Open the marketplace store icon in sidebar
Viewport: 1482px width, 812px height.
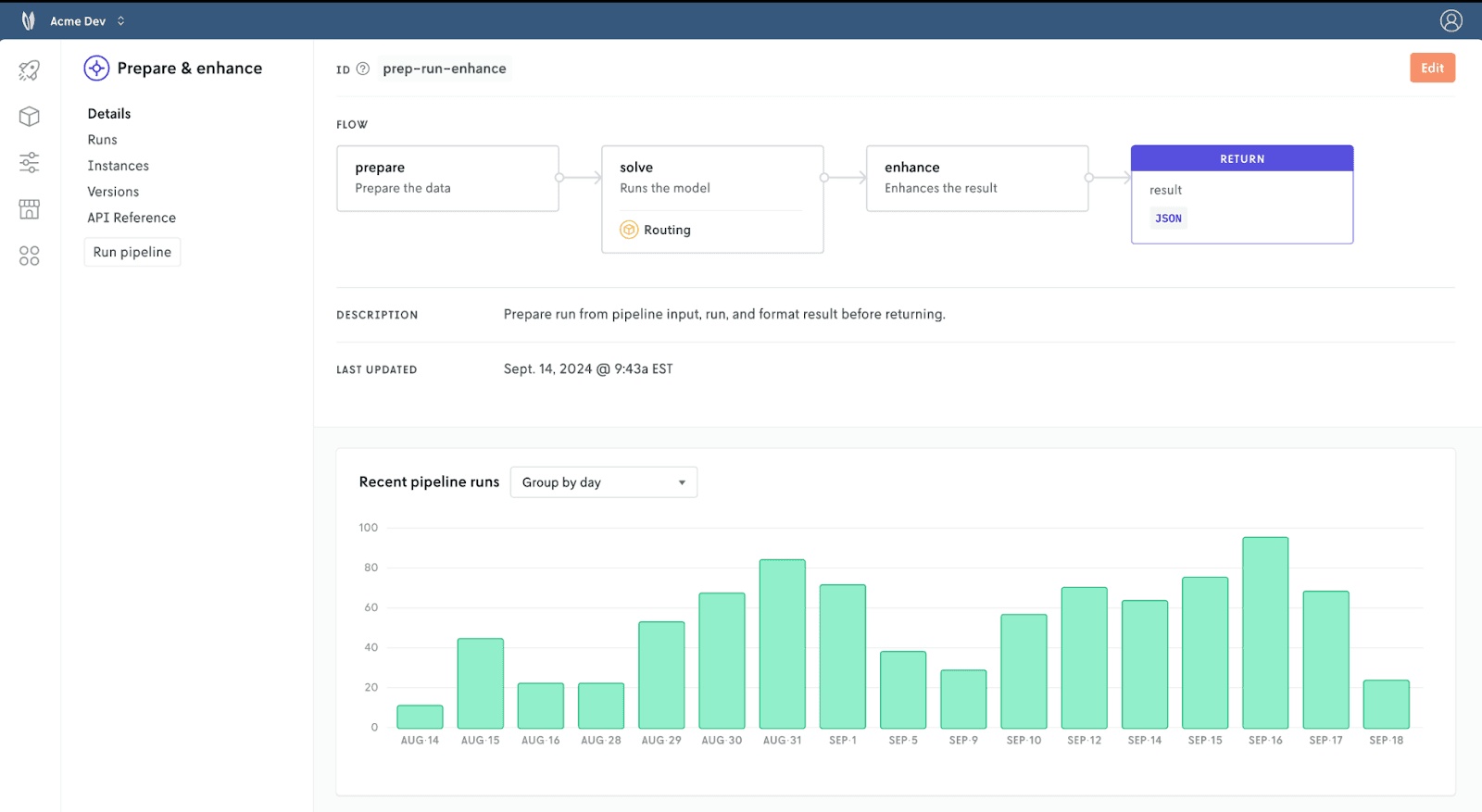[x=30, y=209]
